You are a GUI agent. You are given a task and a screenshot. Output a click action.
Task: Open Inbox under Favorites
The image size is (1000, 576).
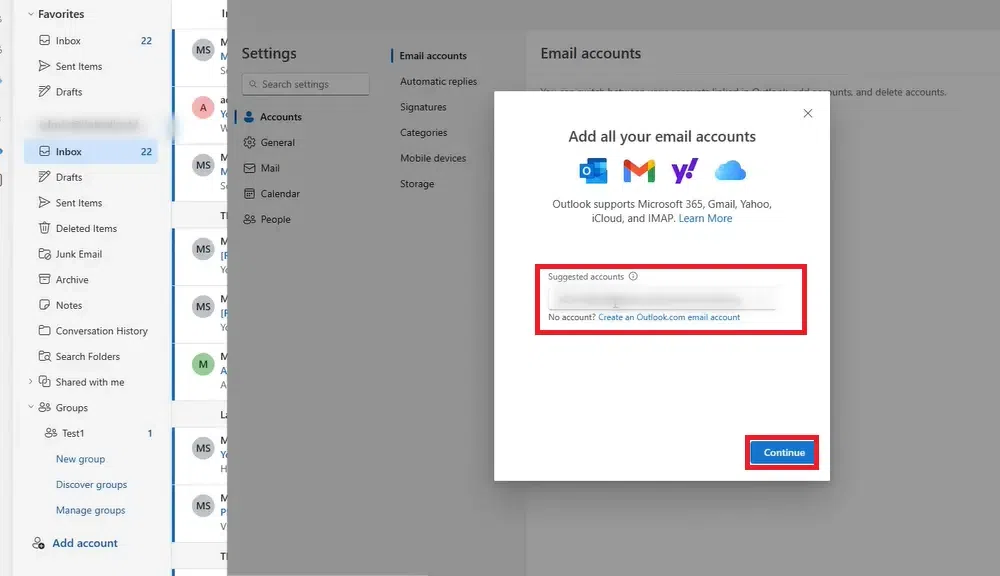pyautogui.click(x=91, y=40)
